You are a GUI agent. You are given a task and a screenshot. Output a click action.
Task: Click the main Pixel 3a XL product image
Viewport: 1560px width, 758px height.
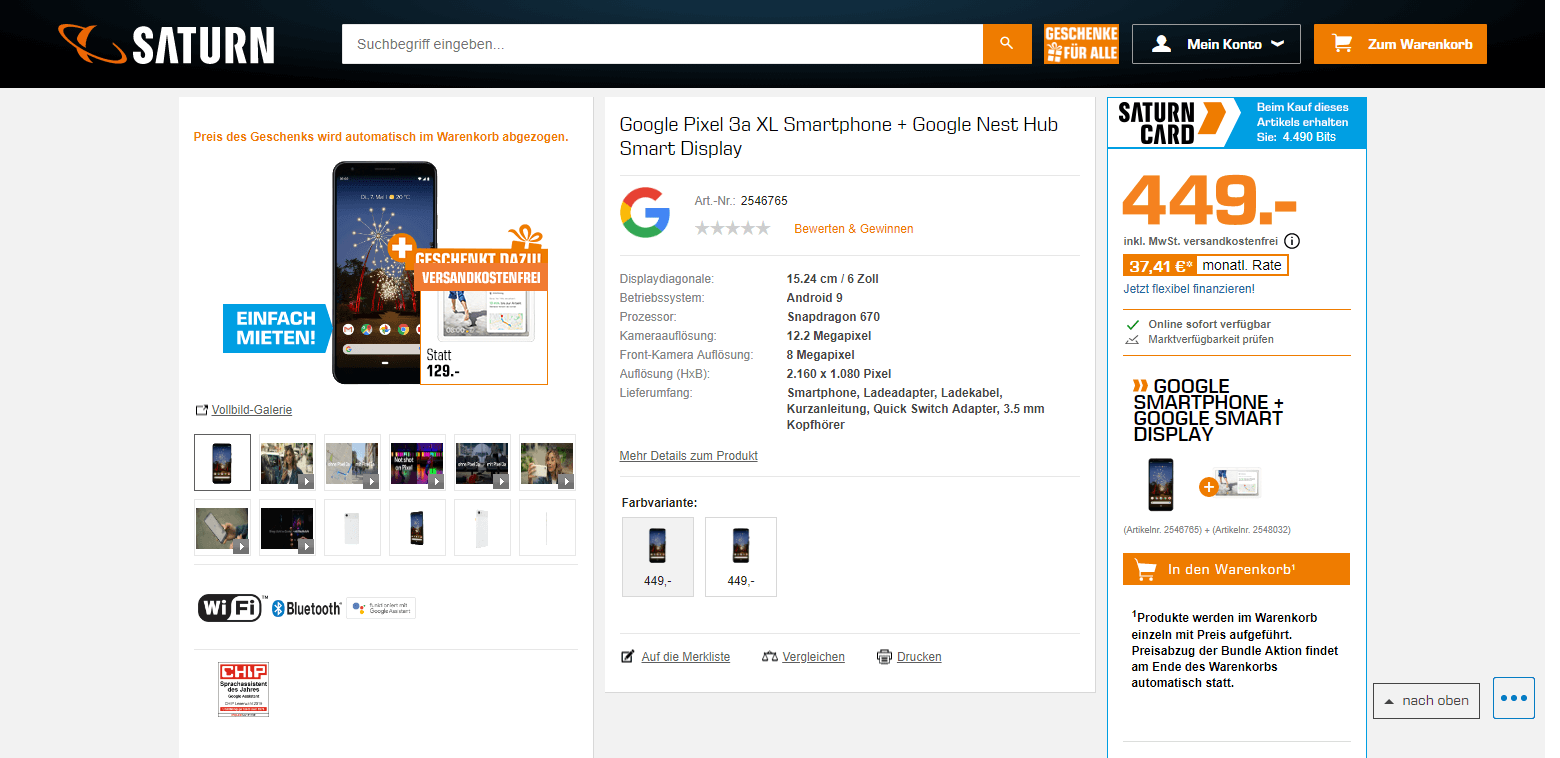click(x=385, y=272)
